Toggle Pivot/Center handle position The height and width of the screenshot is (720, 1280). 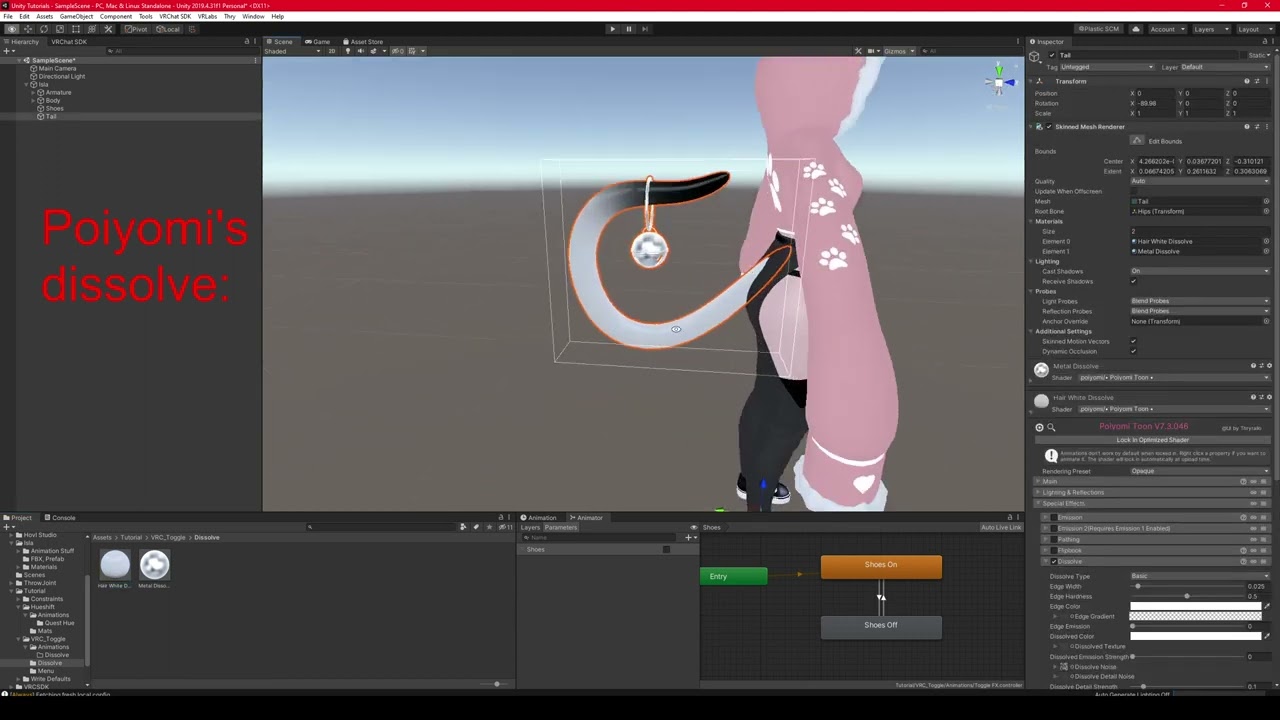(x=137, y=29)
